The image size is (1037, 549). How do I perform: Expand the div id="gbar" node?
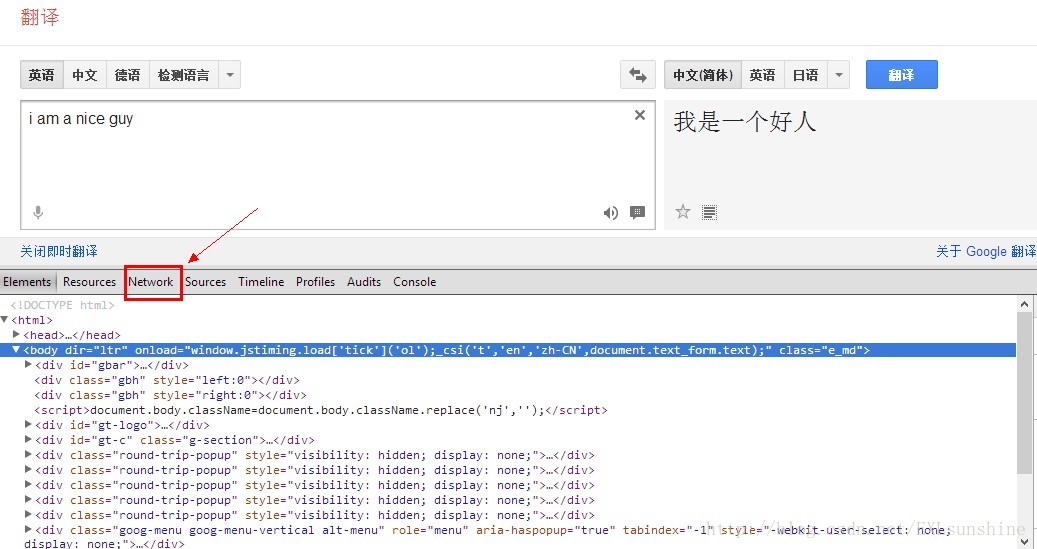(x=28, y=364)
